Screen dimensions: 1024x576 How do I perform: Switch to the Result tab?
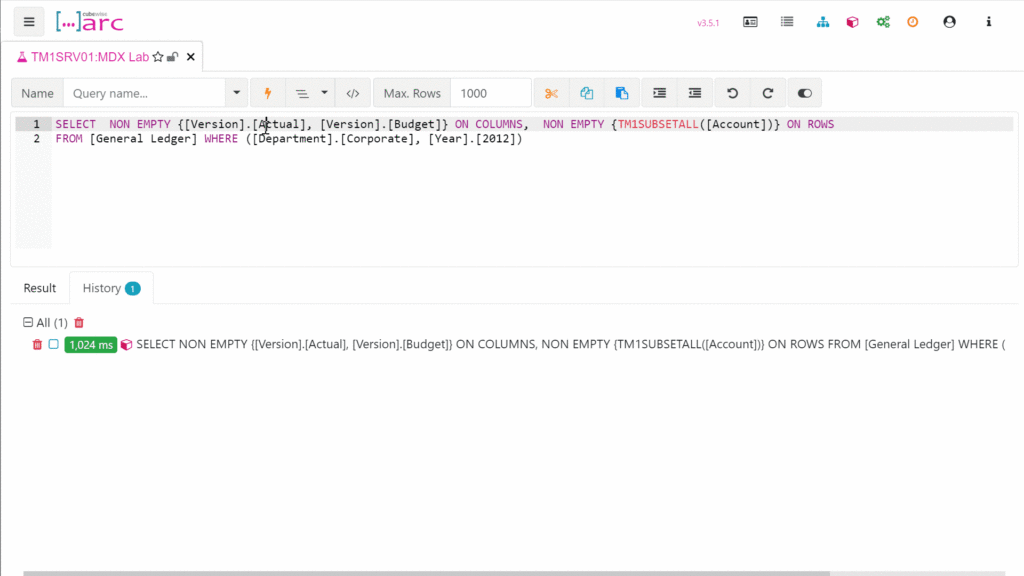40,288
